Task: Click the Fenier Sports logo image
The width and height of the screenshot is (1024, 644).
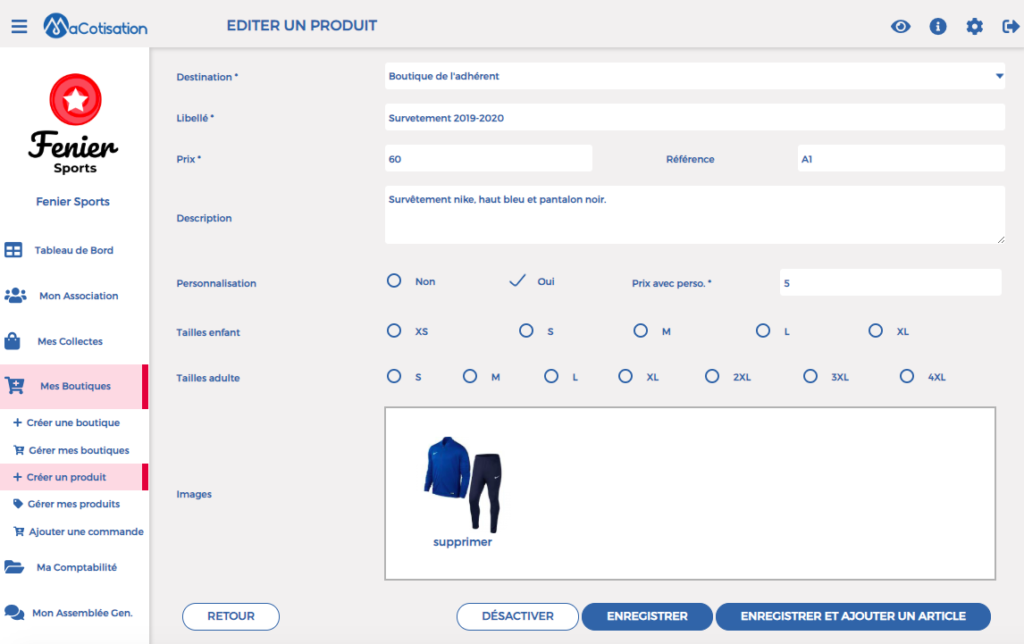Action: 74,124
